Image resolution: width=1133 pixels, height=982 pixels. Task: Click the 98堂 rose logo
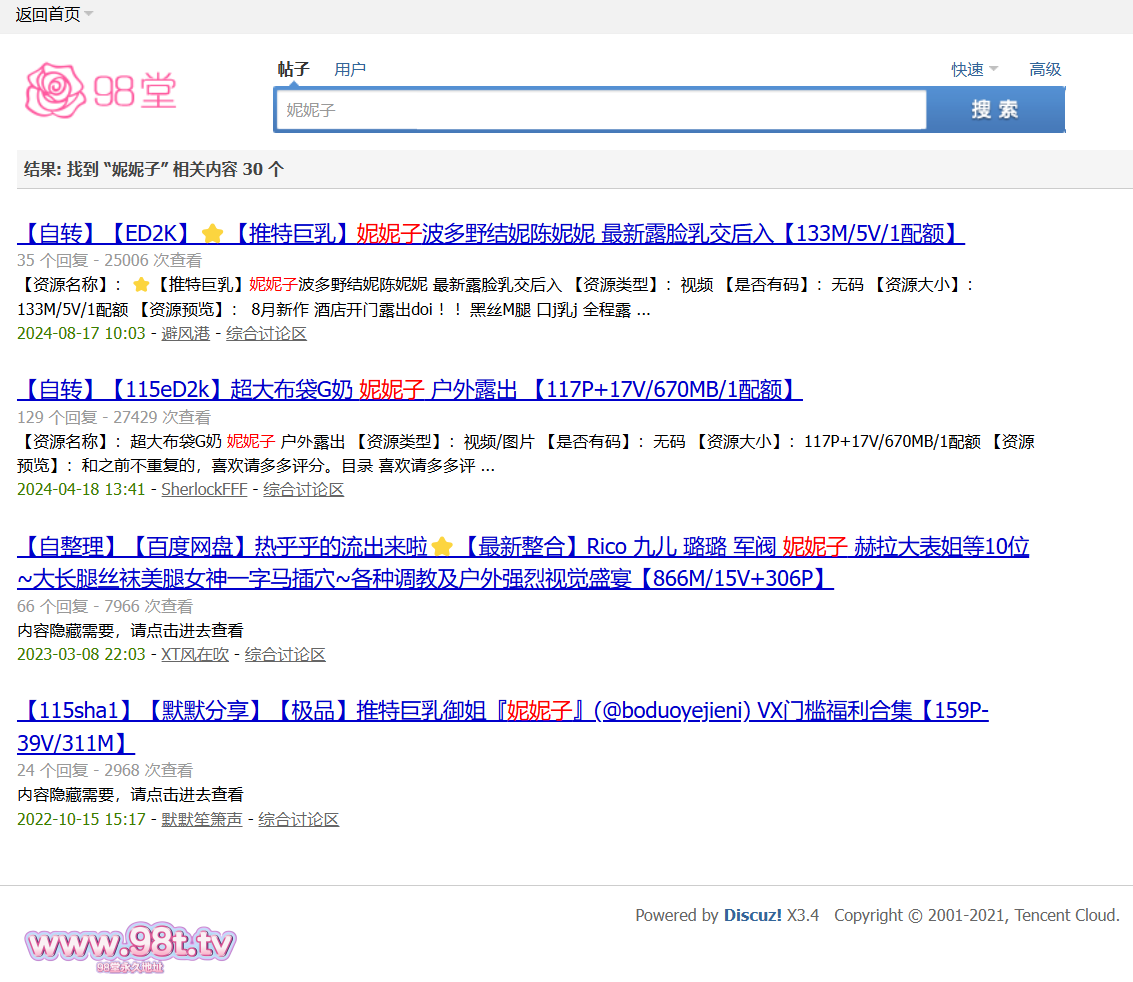point(100,91)
